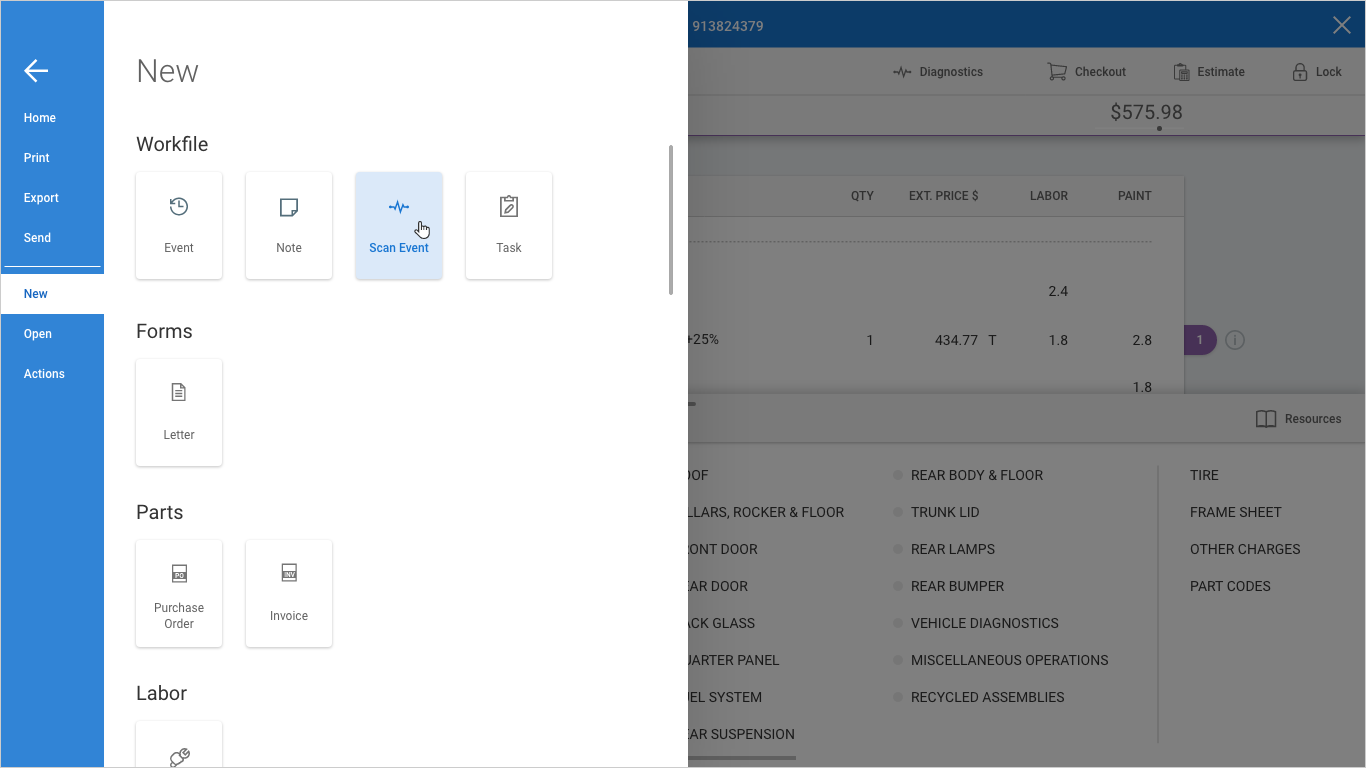Open PART CODES section

1230,586
